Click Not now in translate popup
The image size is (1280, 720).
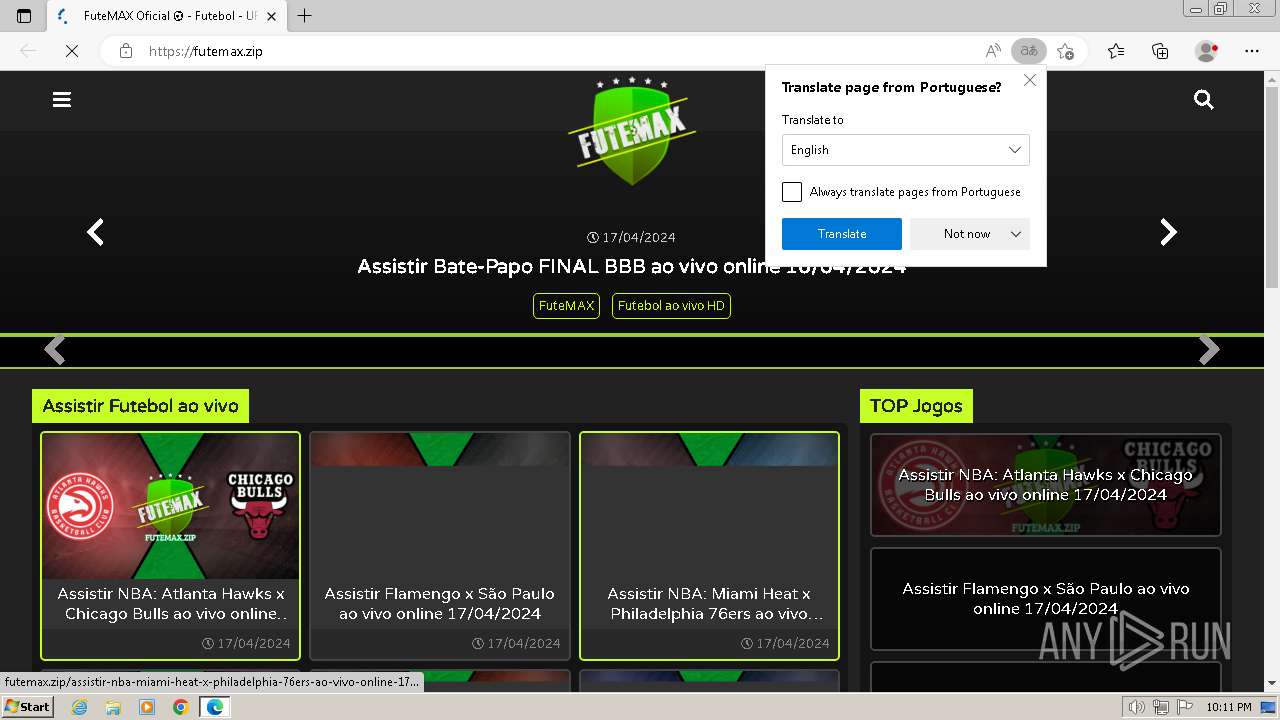[966, 234]
